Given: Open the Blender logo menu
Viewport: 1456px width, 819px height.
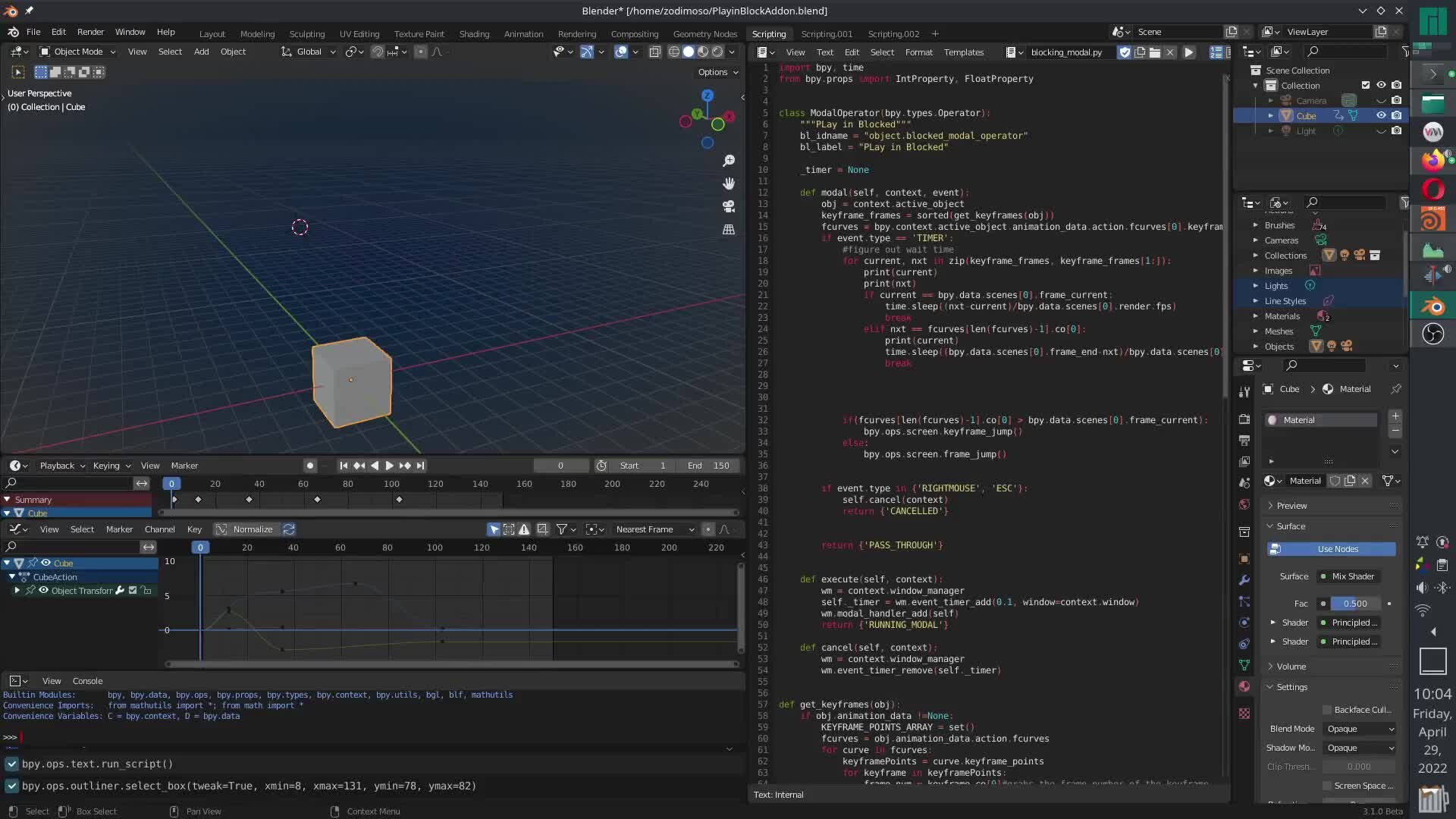Looking at the screenshot, I should [x=12, y=32].
